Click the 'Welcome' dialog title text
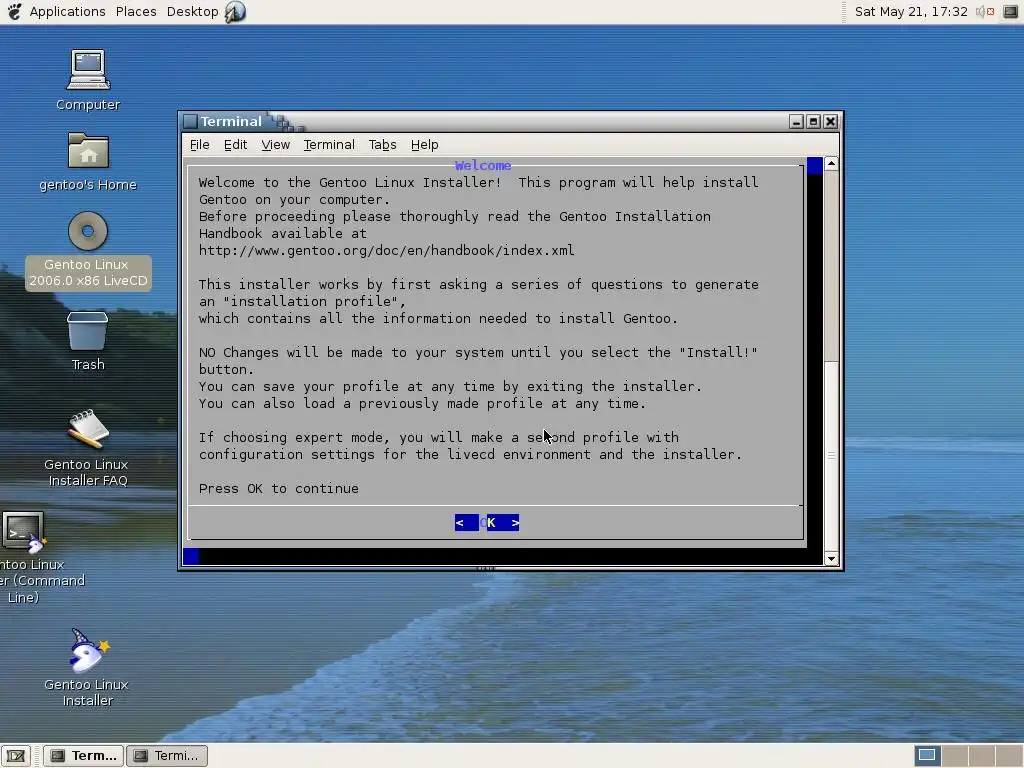This screenshot has height=768, width=1024. coord(483,166)
